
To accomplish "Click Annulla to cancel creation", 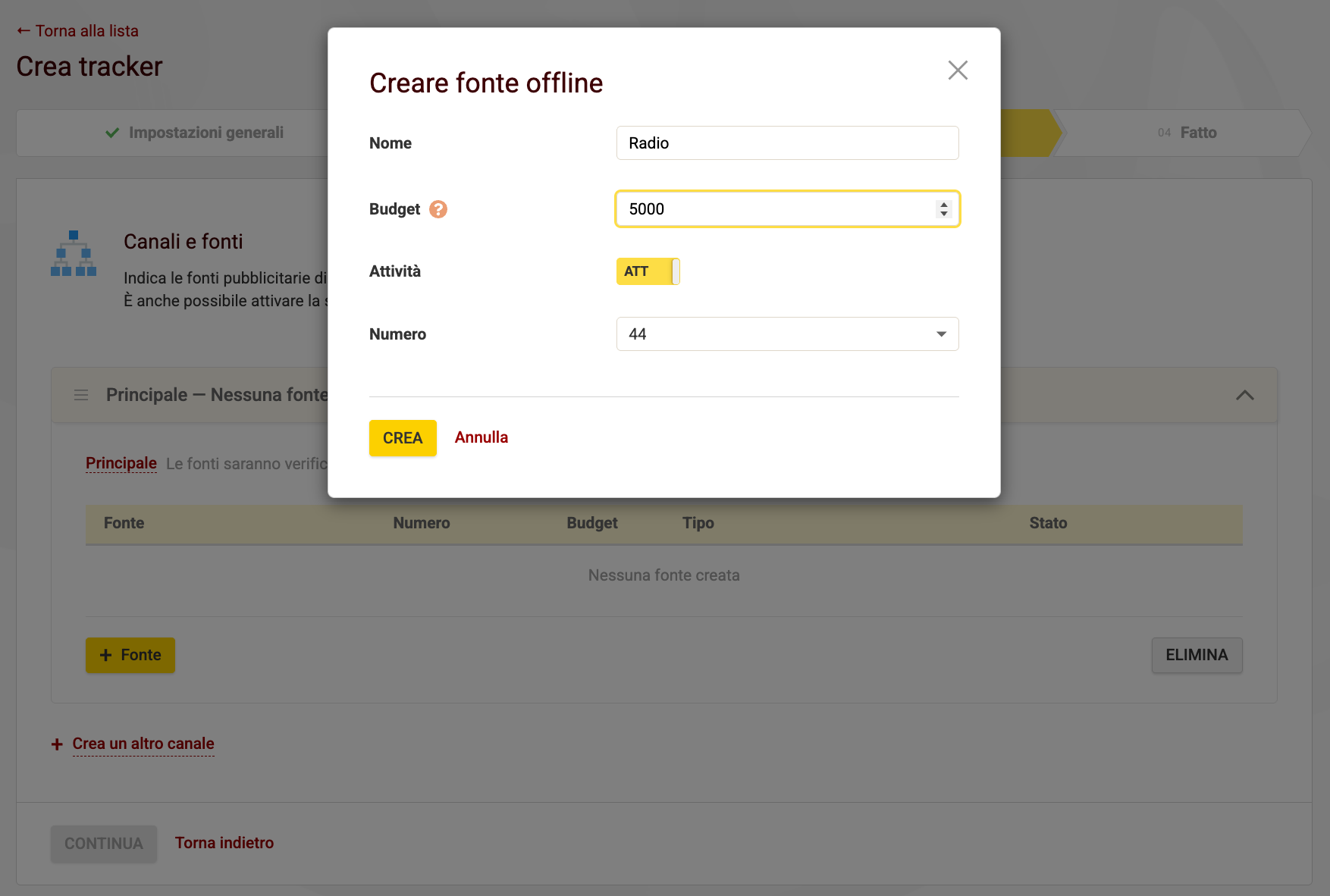I will point(481,437).
